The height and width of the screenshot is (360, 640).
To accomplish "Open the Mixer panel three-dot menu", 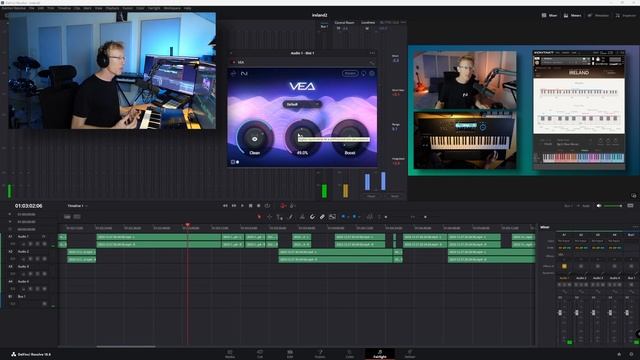I will tap(635, 227).
